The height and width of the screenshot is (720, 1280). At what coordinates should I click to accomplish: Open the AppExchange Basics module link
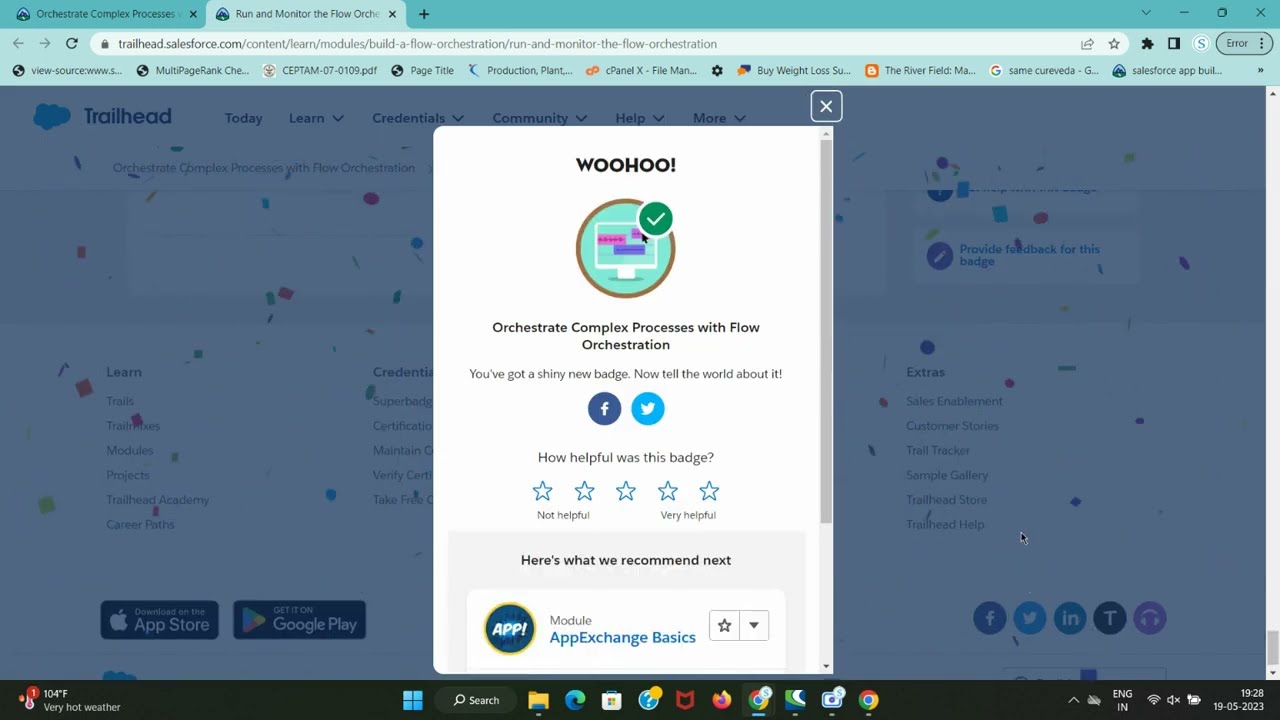(x=622, y=637)
